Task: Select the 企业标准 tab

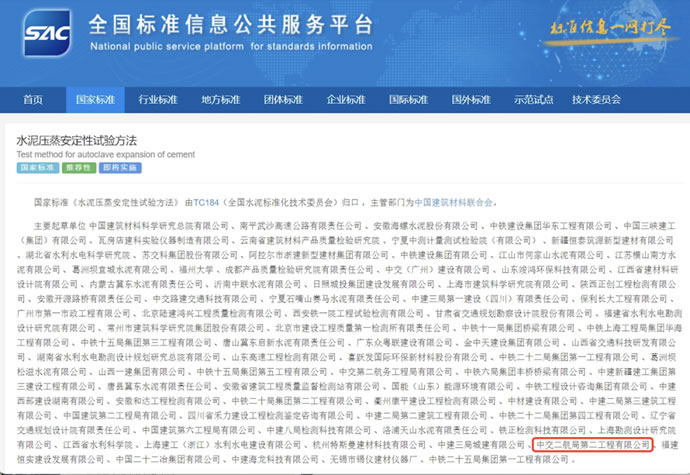Action: coord(346,100)
